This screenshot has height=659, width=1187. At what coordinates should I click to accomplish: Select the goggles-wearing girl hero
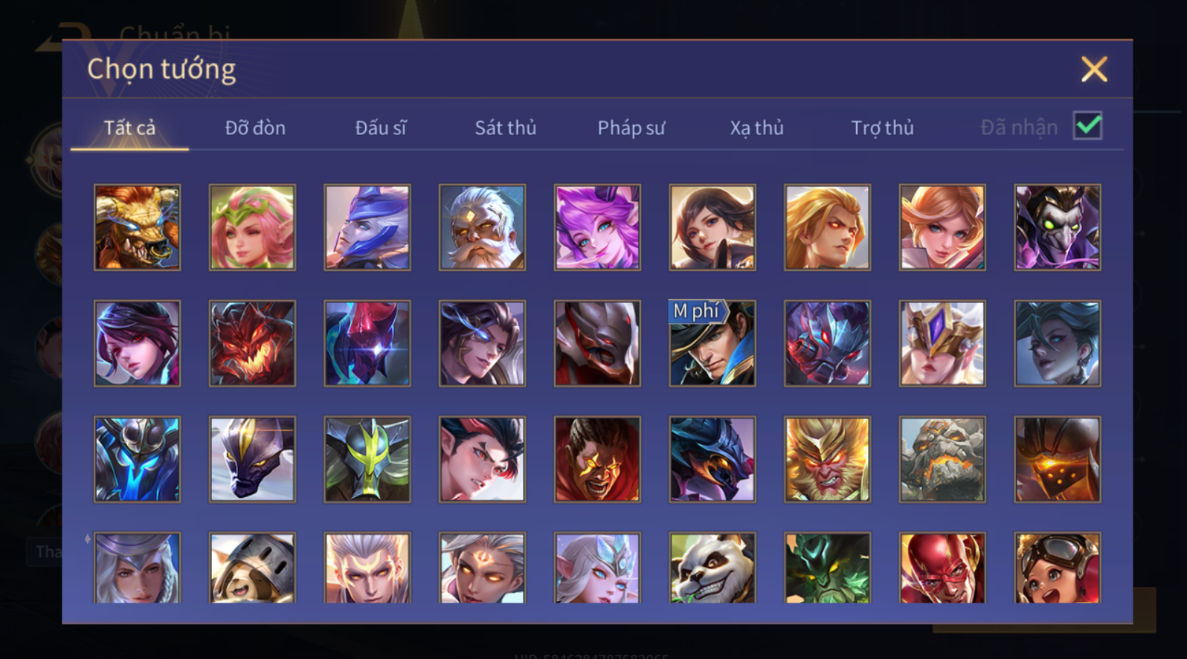click(x=1058, y=568)
